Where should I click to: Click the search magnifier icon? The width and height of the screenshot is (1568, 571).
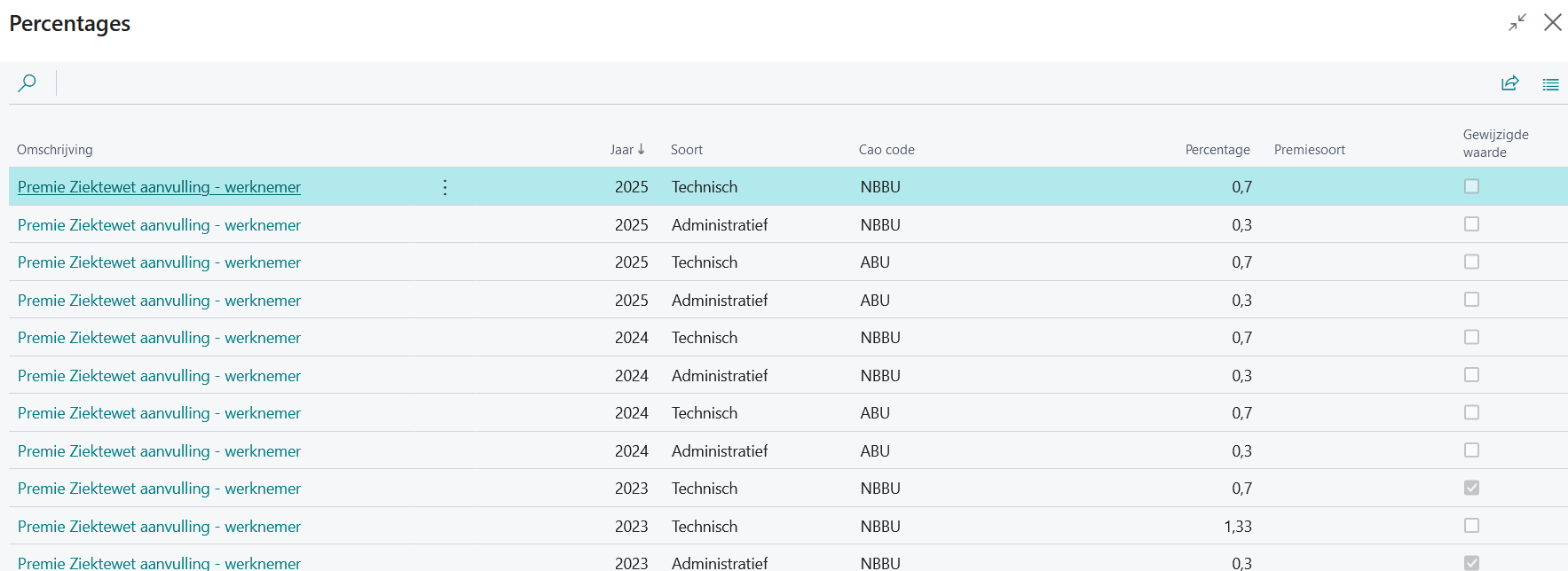pyautogui.click(x=28, y=83)
